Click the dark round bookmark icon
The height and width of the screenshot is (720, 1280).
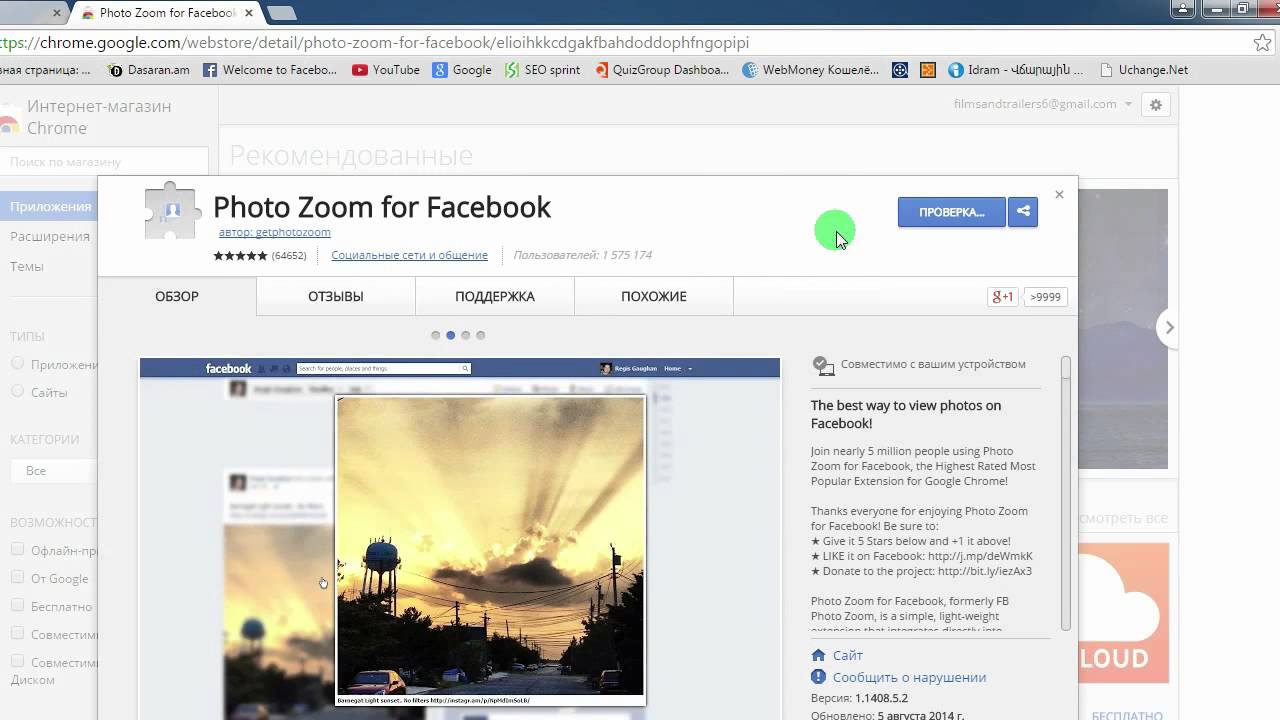click(x=900, y=70)
